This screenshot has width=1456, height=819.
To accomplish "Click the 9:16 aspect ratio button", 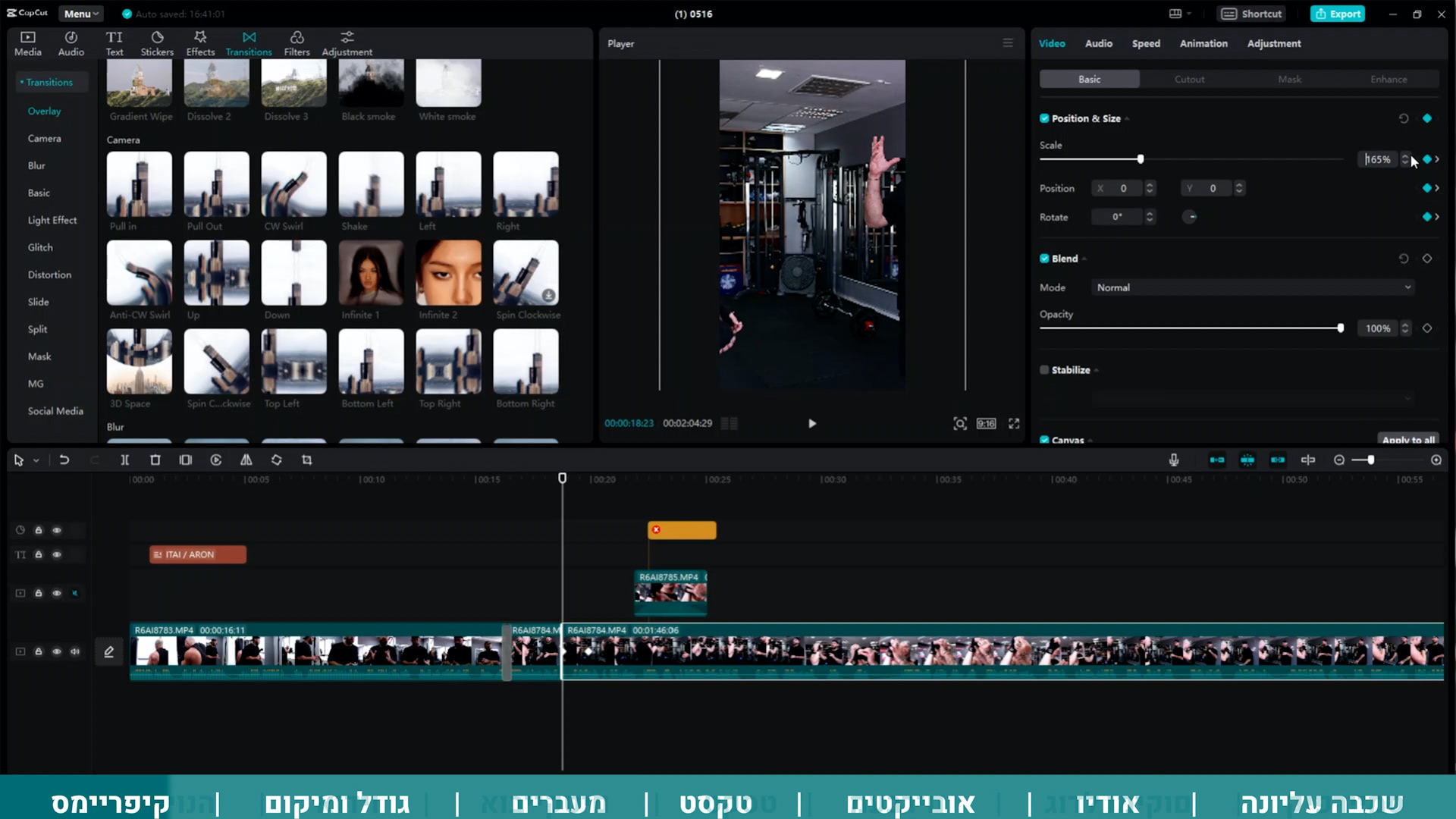I will tap(986, 423).
